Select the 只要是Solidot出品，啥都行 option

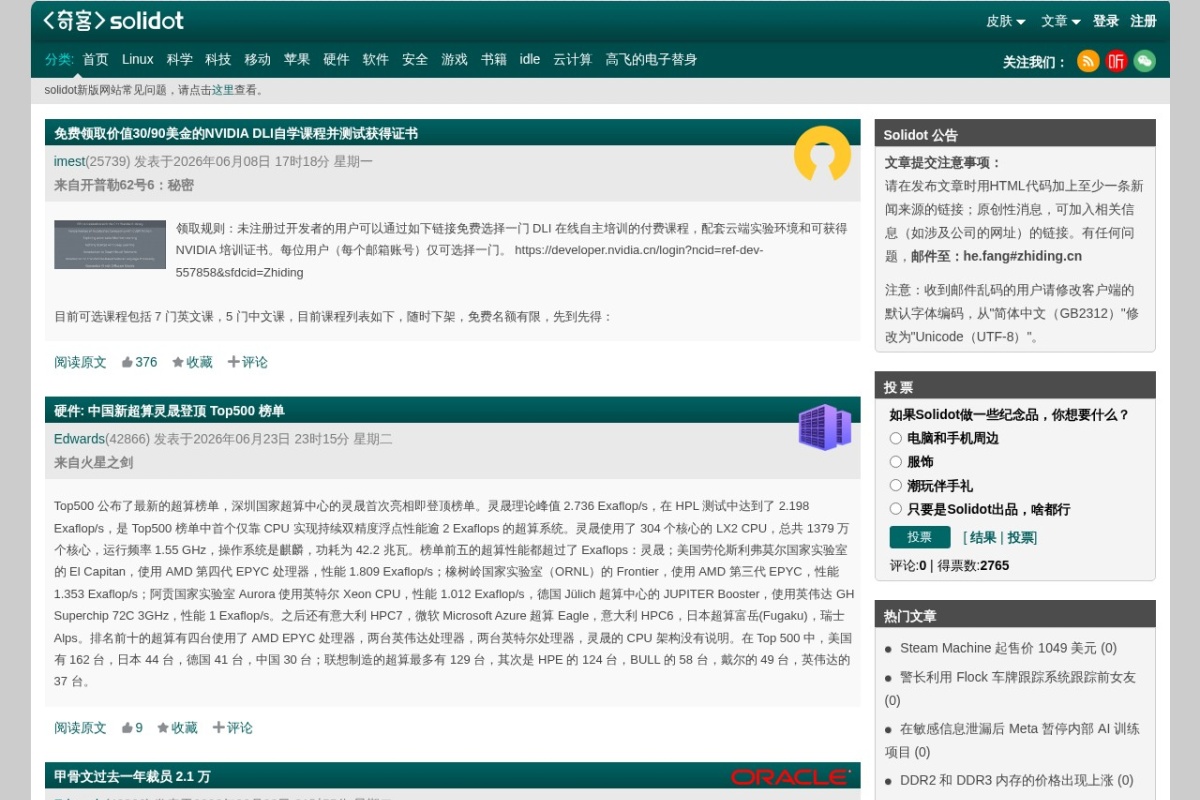coord(896,509)
